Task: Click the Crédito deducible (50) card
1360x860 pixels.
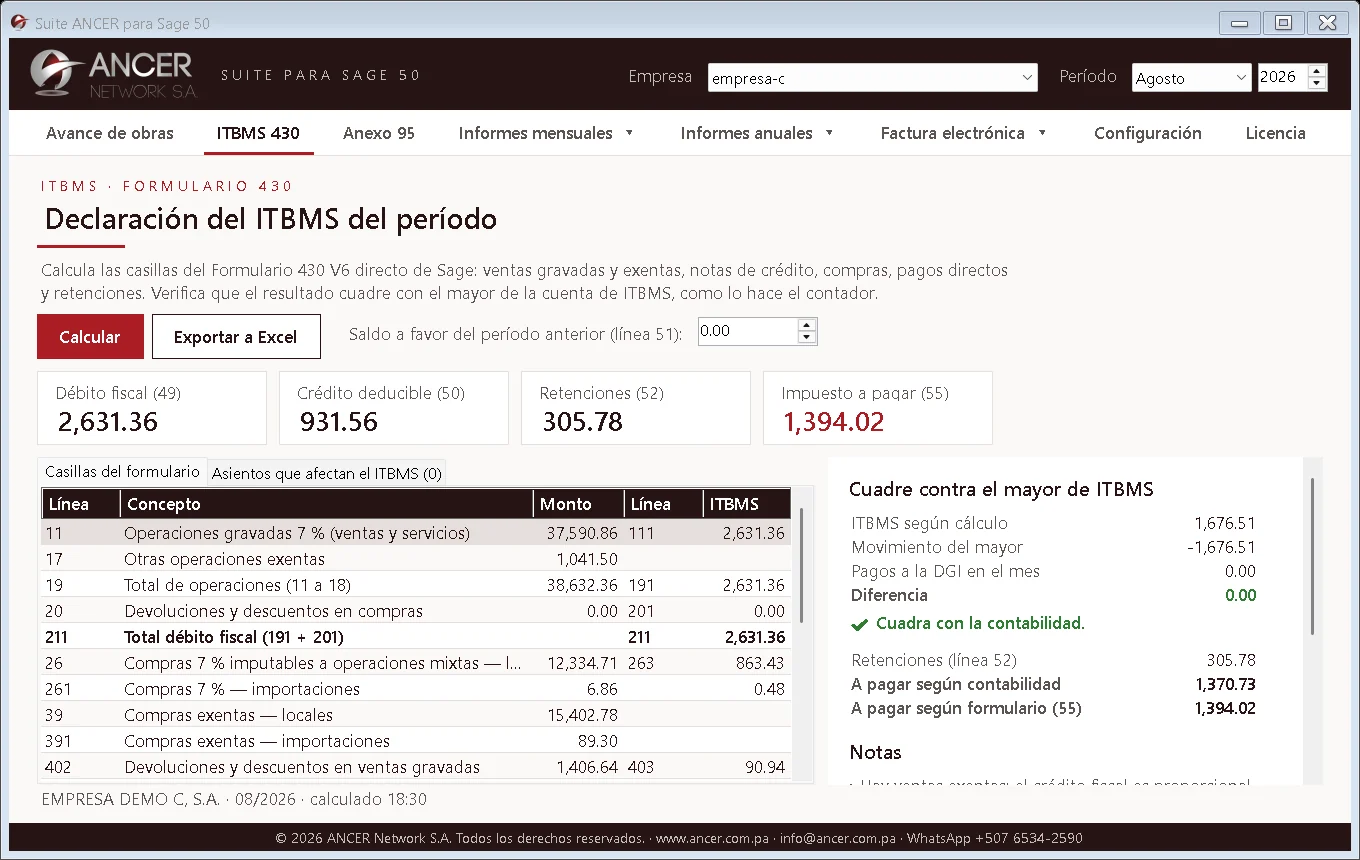Action: point(394,408)
